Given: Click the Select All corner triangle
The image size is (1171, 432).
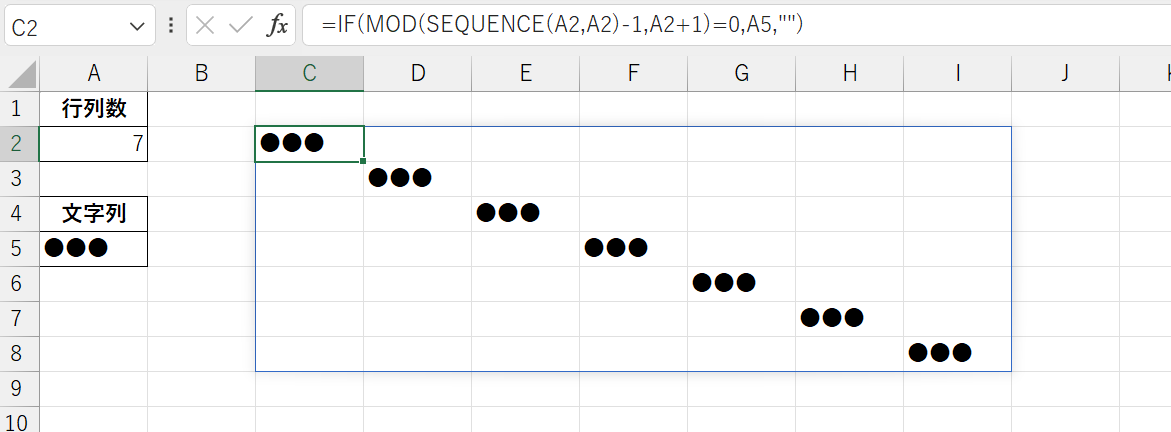Looking at the screenshot, I should point(19,74).
